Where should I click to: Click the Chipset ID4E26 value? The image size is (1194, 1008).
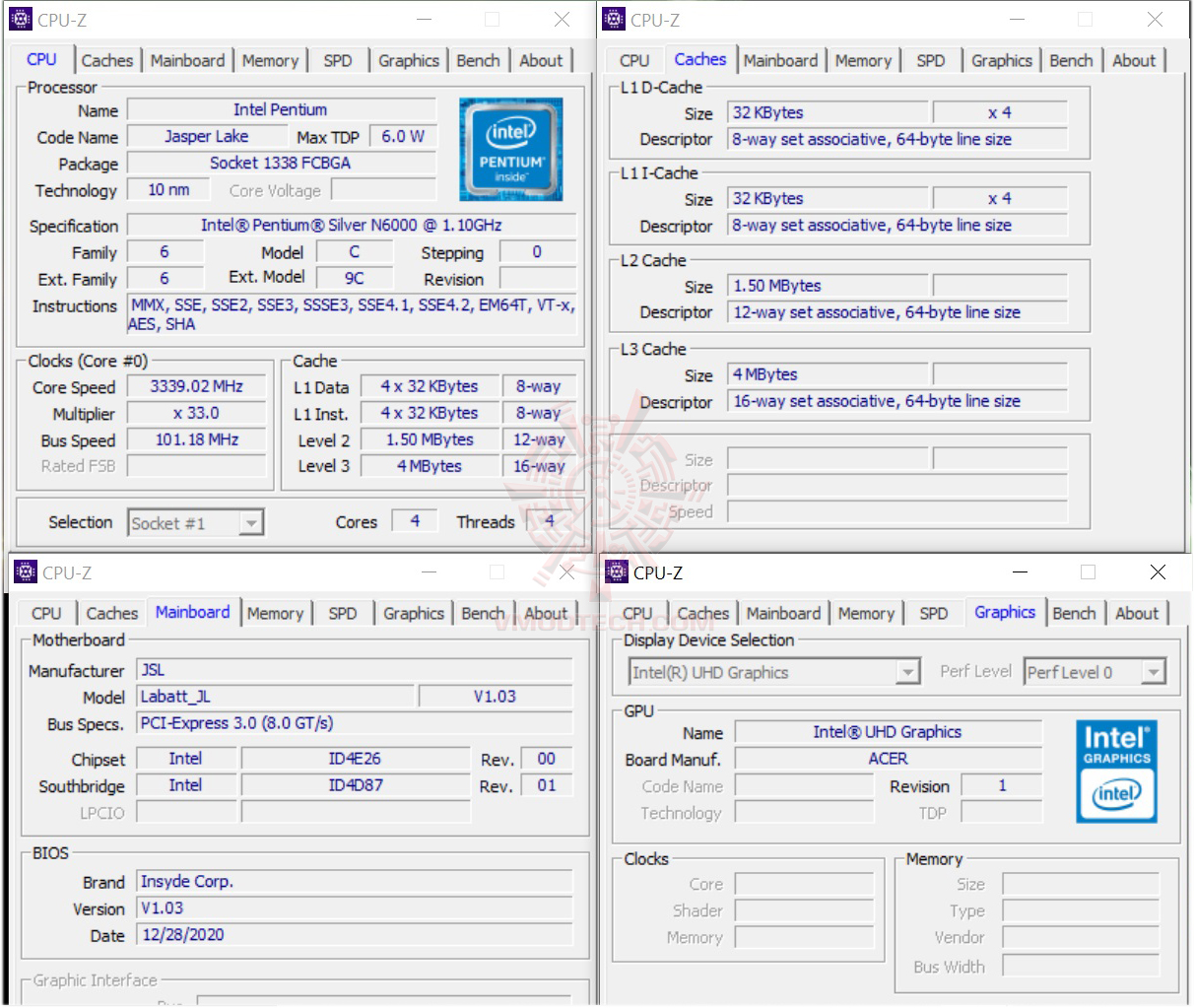(356, 759)
